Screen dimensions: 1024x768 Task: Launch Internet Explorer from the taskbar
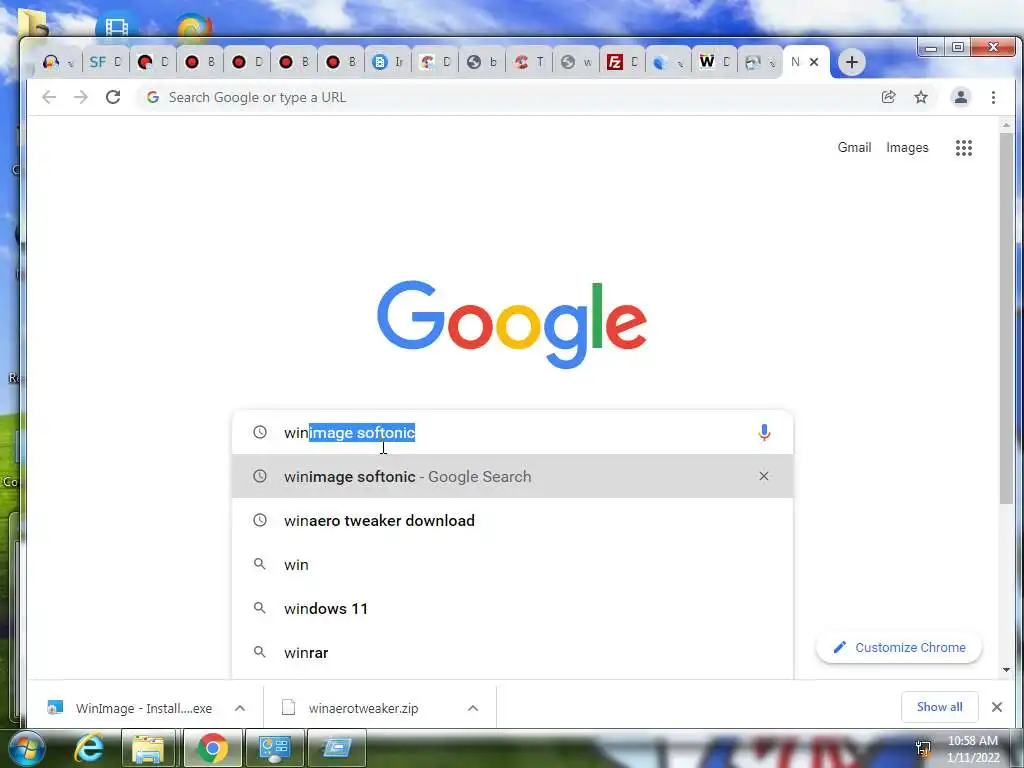point(89,748)
